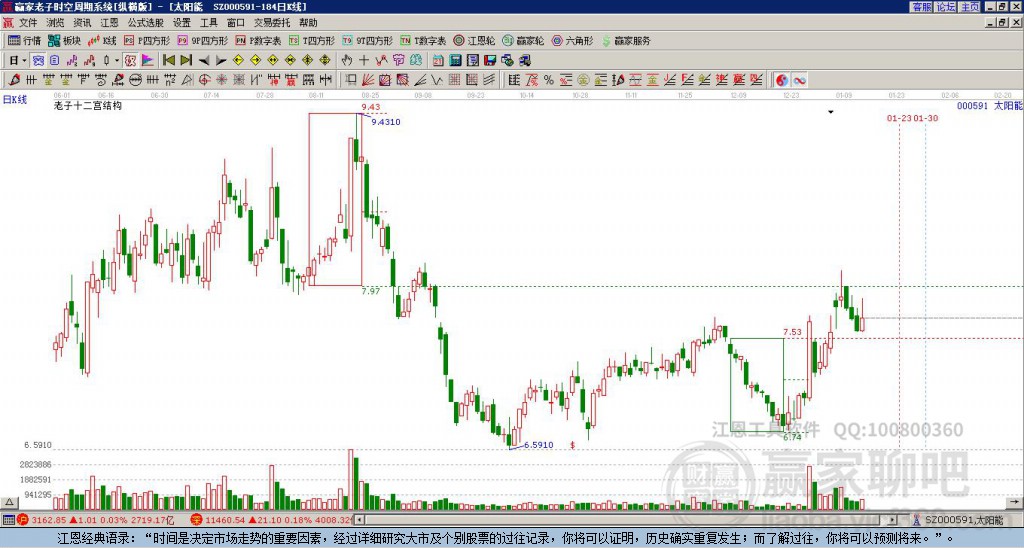Click SZ000591,太阳能 in the status bar
This screenshot has width=1024, height=548.
coord(964,520)
